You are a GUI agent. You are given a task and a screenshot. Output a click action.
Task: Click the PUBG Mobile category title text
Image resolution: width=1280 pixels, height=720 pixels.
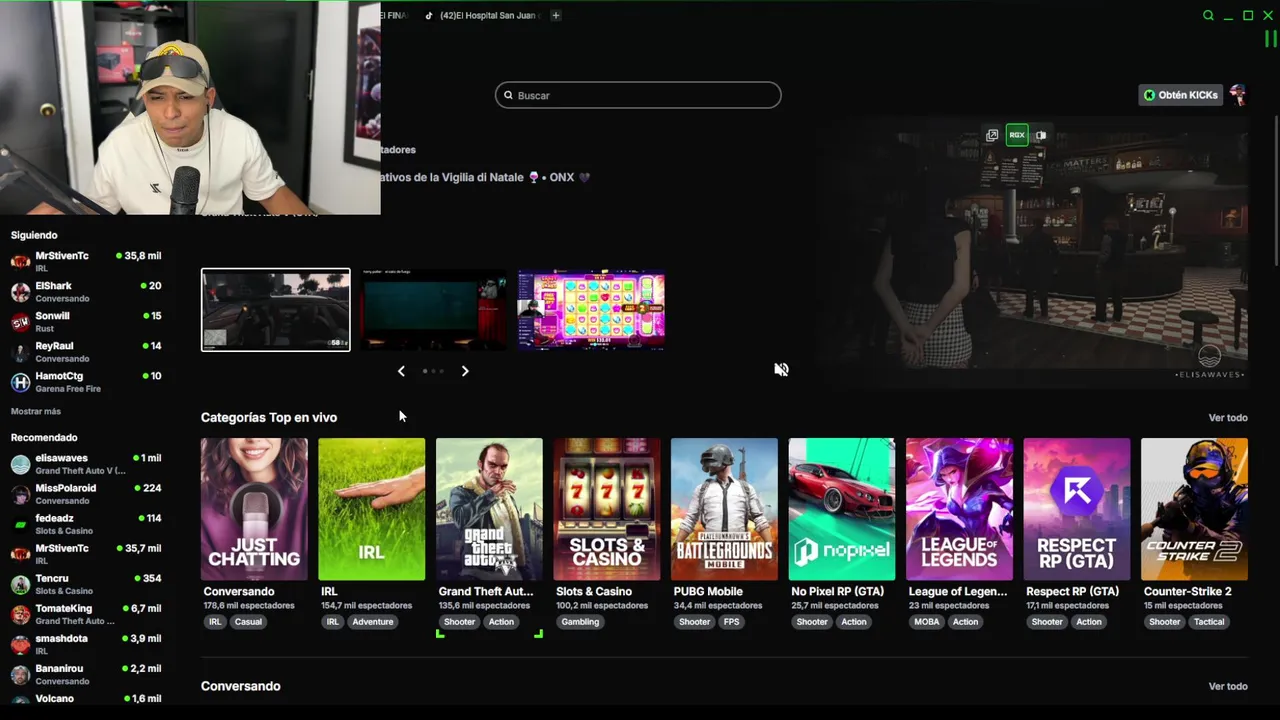(x=708, y=592)
